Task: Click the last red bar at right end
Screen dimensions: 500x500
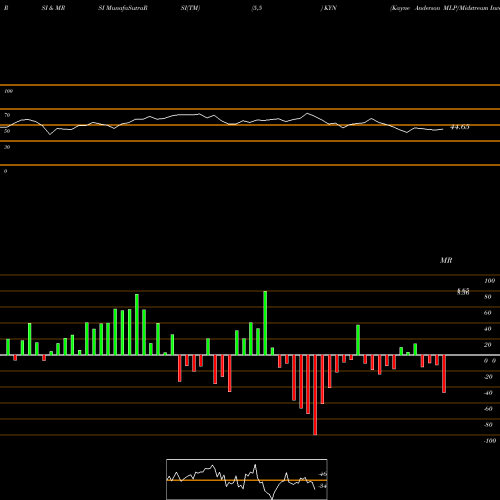Action: tap(444, 374)
